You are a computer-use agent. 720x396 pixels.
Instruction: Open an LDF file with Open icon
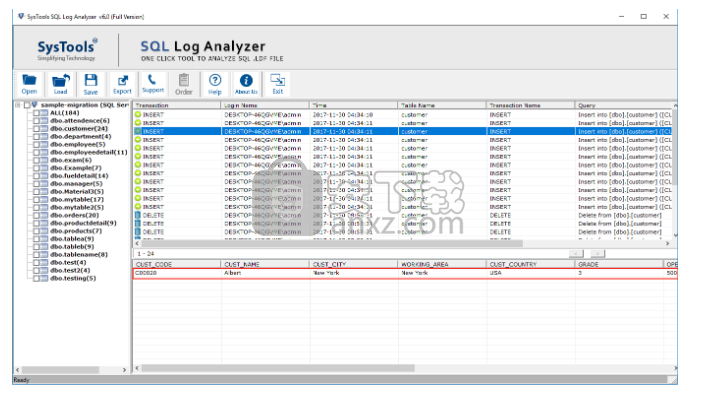click(29, 84)
